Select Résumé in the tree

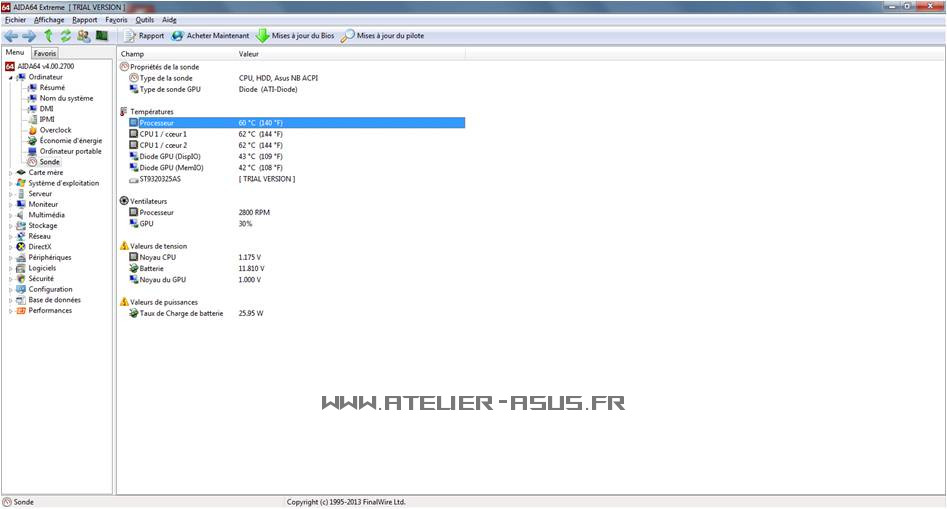tap(52, 88)
